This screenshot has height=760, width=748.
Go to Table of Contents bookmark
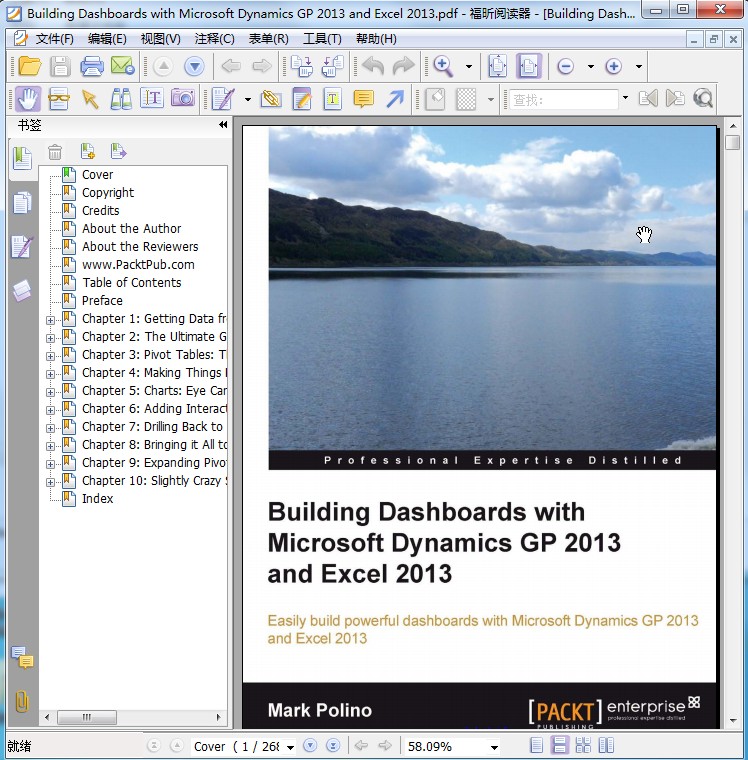[x=131, y=283]
